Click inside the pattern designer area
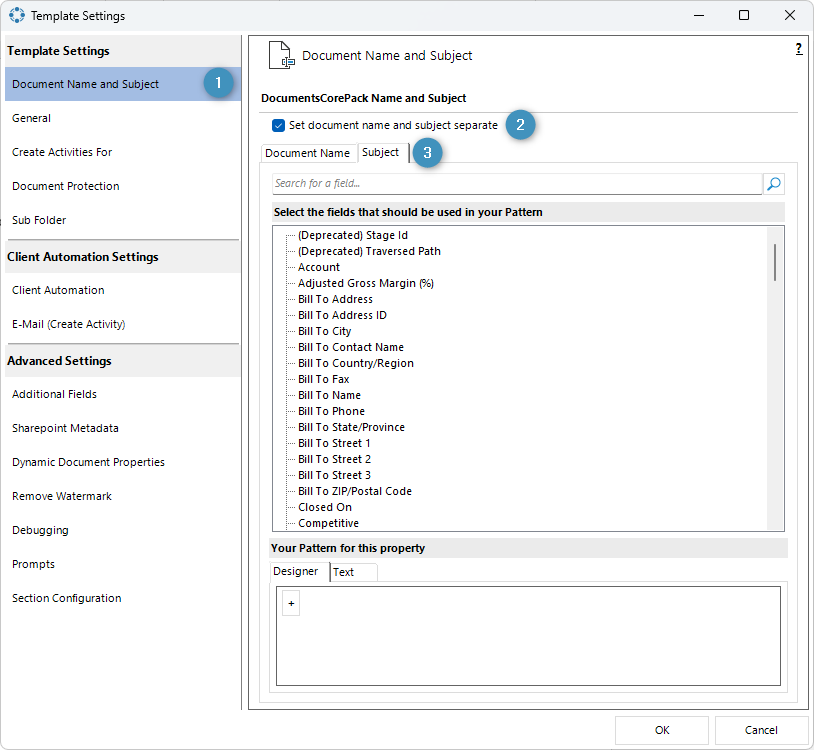 point(528,636)
